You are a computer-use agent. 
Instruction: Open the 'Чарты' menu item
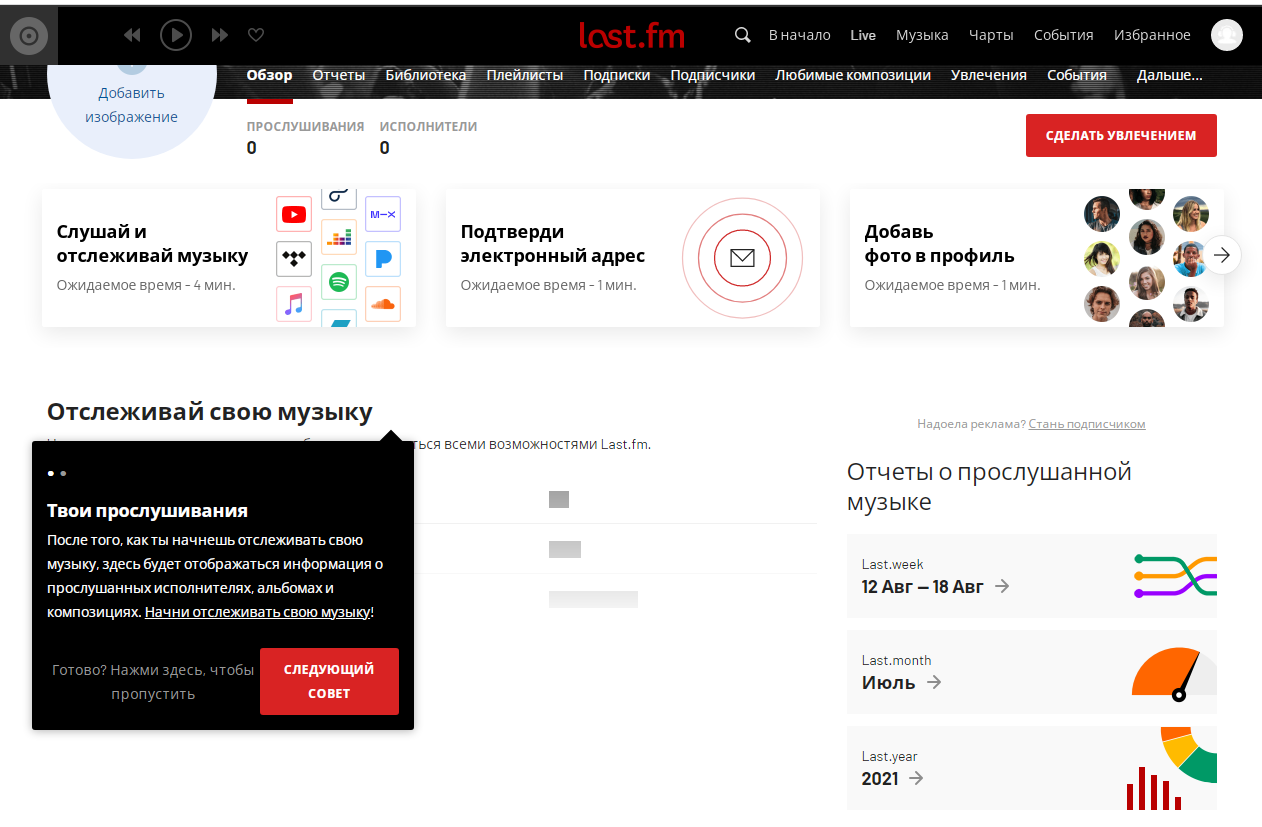pyautogui.click(x=991, y=34)
